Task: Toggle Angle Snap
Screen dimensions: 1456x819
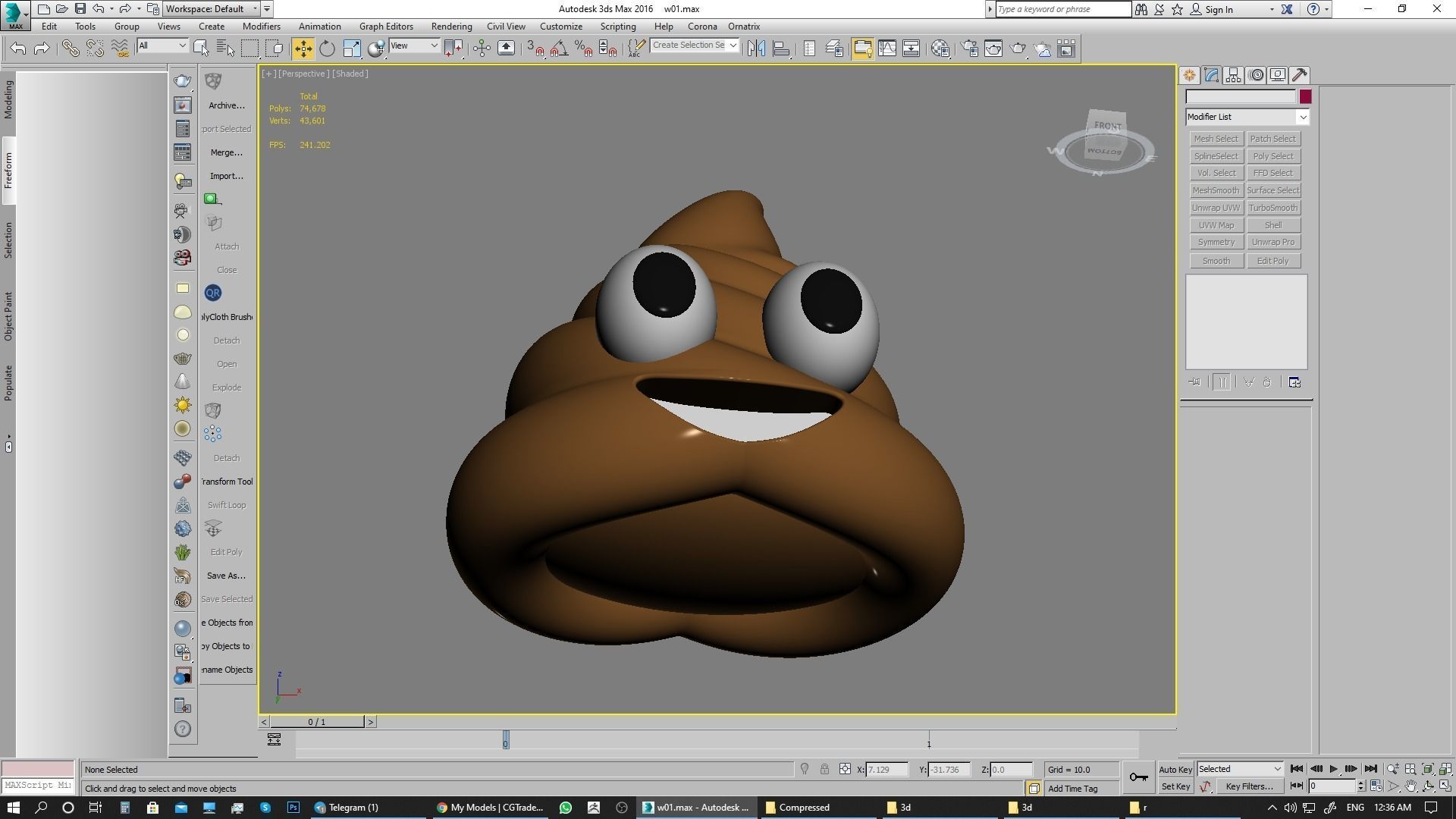Action: pos(559,49)
